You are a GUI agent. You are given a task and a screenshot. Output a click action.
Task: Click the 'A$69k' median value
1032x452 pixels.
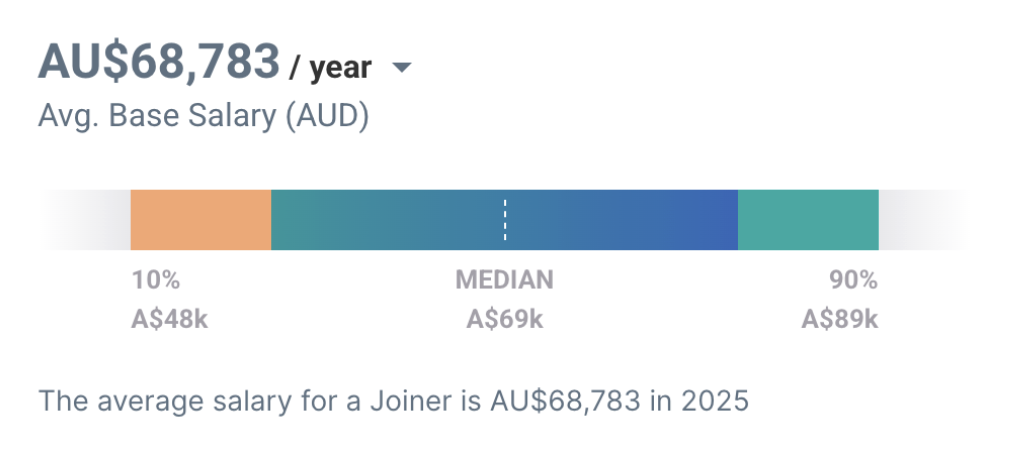(504, 320)
